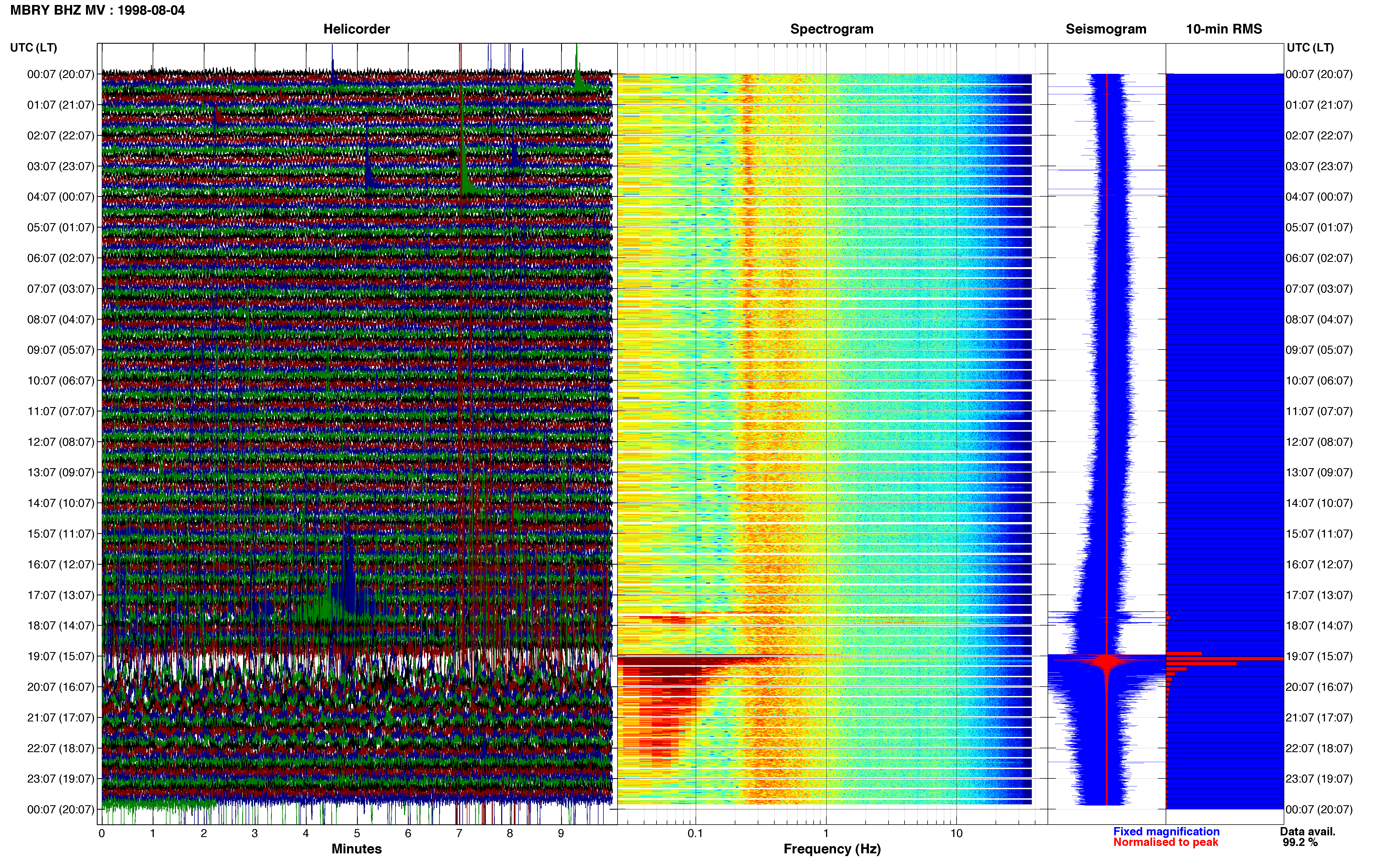Click the left '19:07 (15:07)' time label
The image size is (1388, 868).
tap(60, 656)
